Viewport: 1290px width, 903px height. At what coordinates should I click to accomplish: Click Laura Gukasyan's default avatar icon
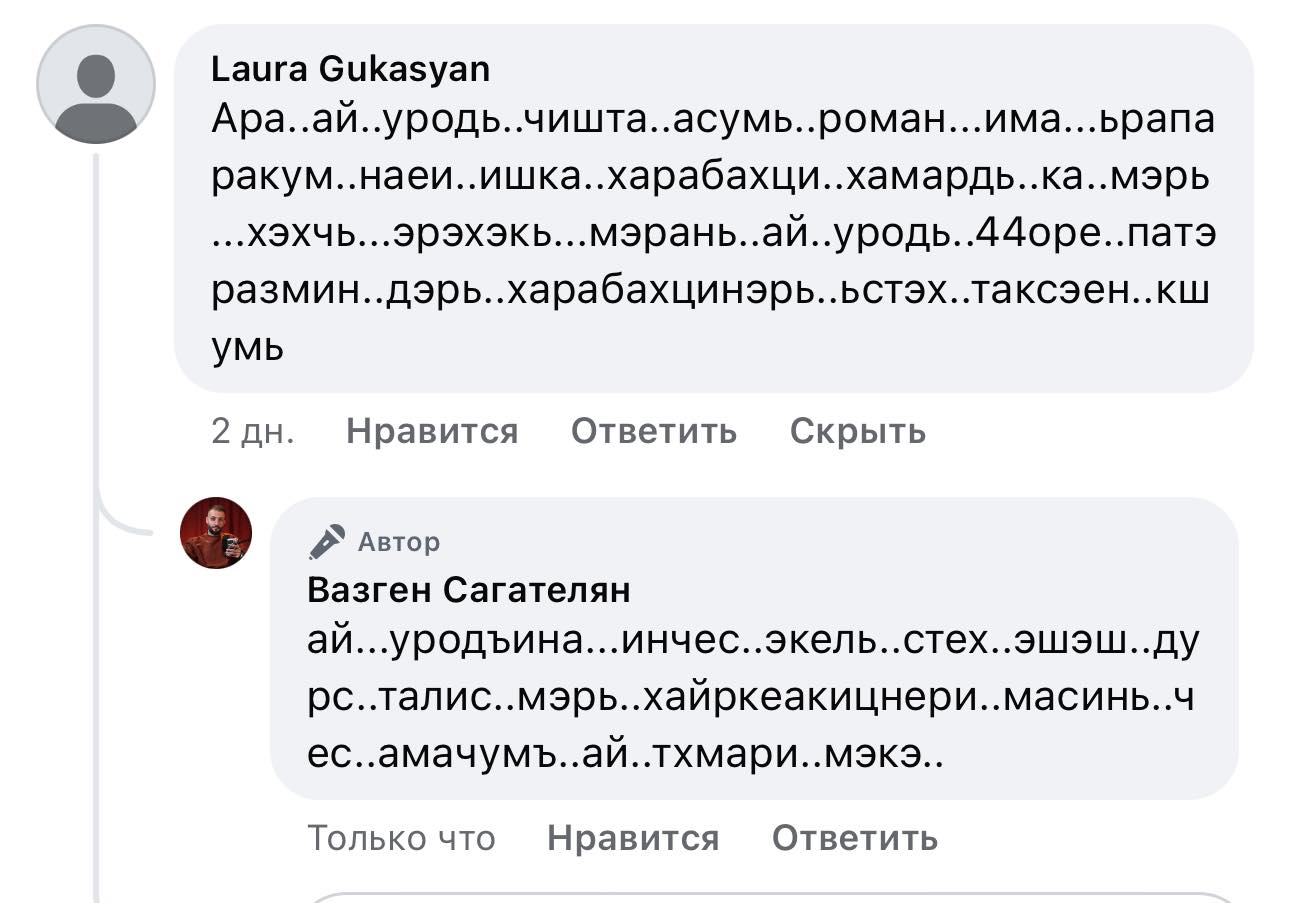click(x=96, y=84)
